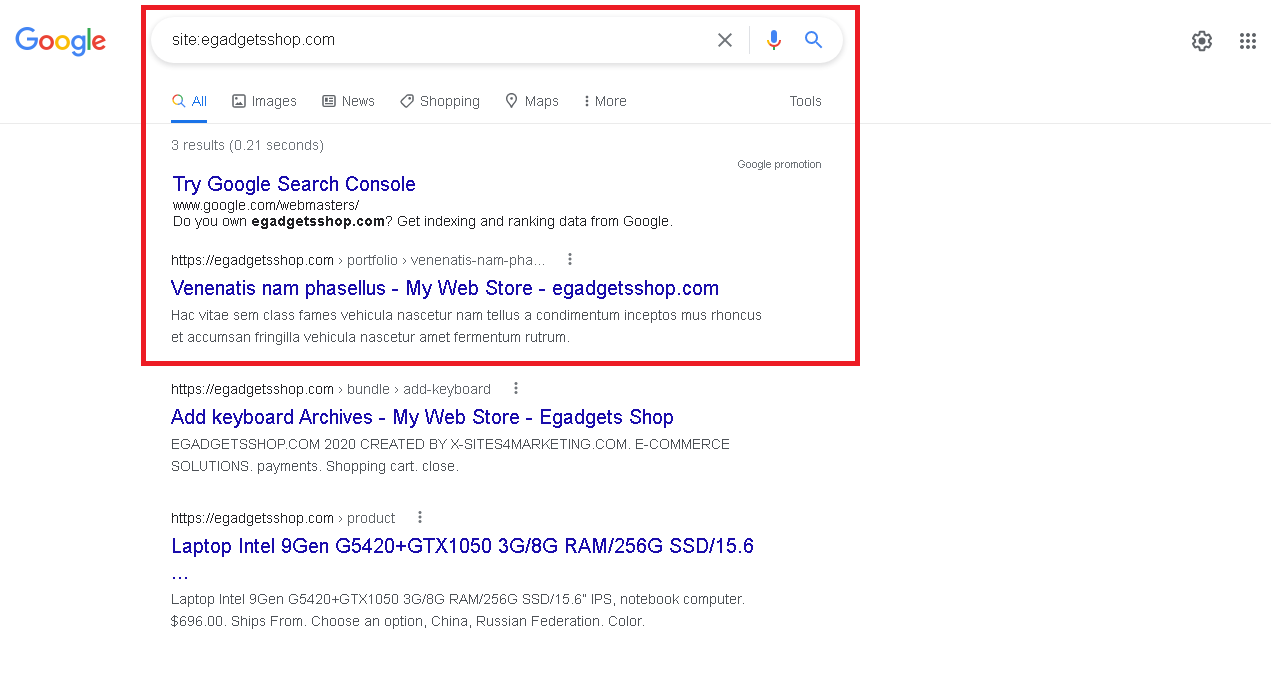Open Try Google Search Console link

[294, 184]
